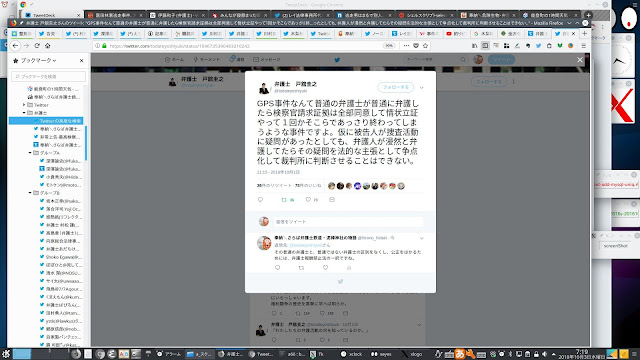The width and height of the screenshot is (640, 360).
Task: Click the Japanese input あ tray icon
Action: pyautogui.click(x=460, y=353)
